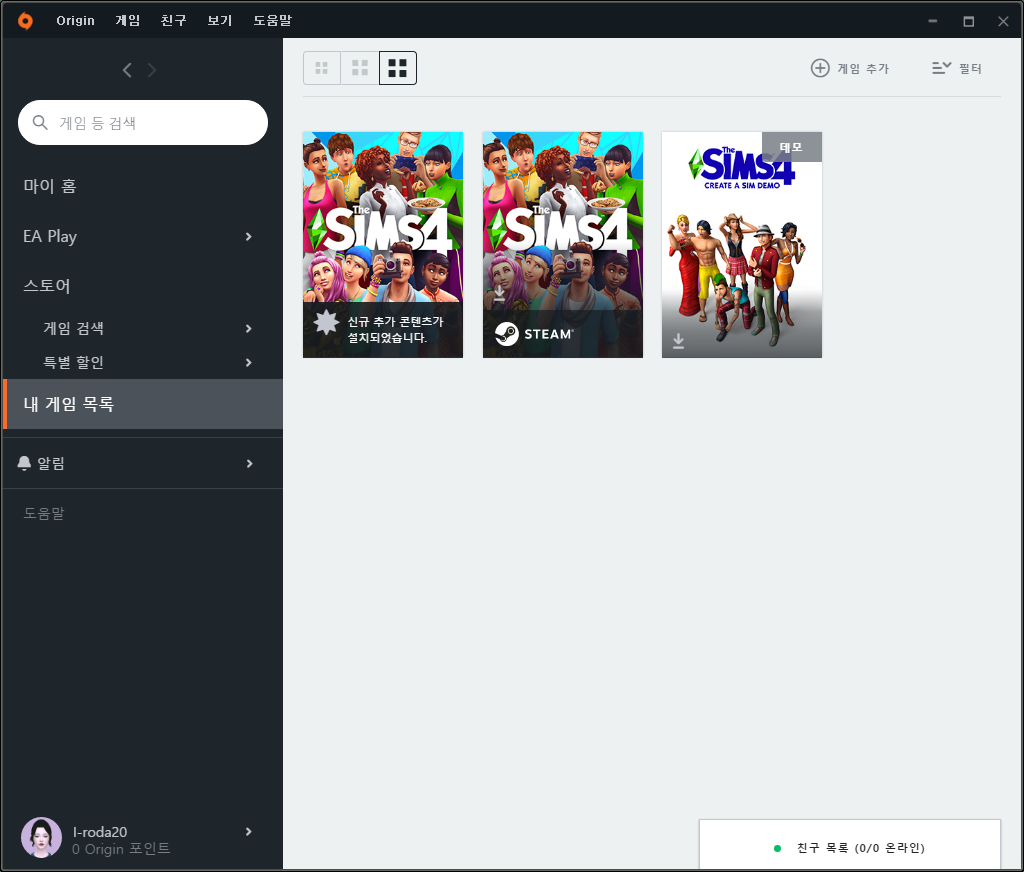Go to 마이 홈
The height and width of the screenshot is (872, 1024).
click(x=50, y=186)
